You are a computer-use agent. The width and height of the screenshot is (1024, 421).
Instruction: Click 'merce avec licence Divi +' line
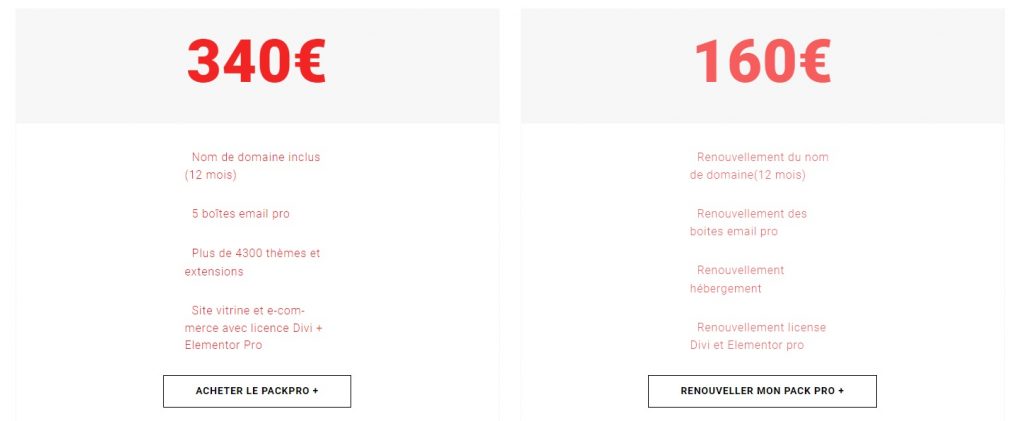tap(254, 328)
